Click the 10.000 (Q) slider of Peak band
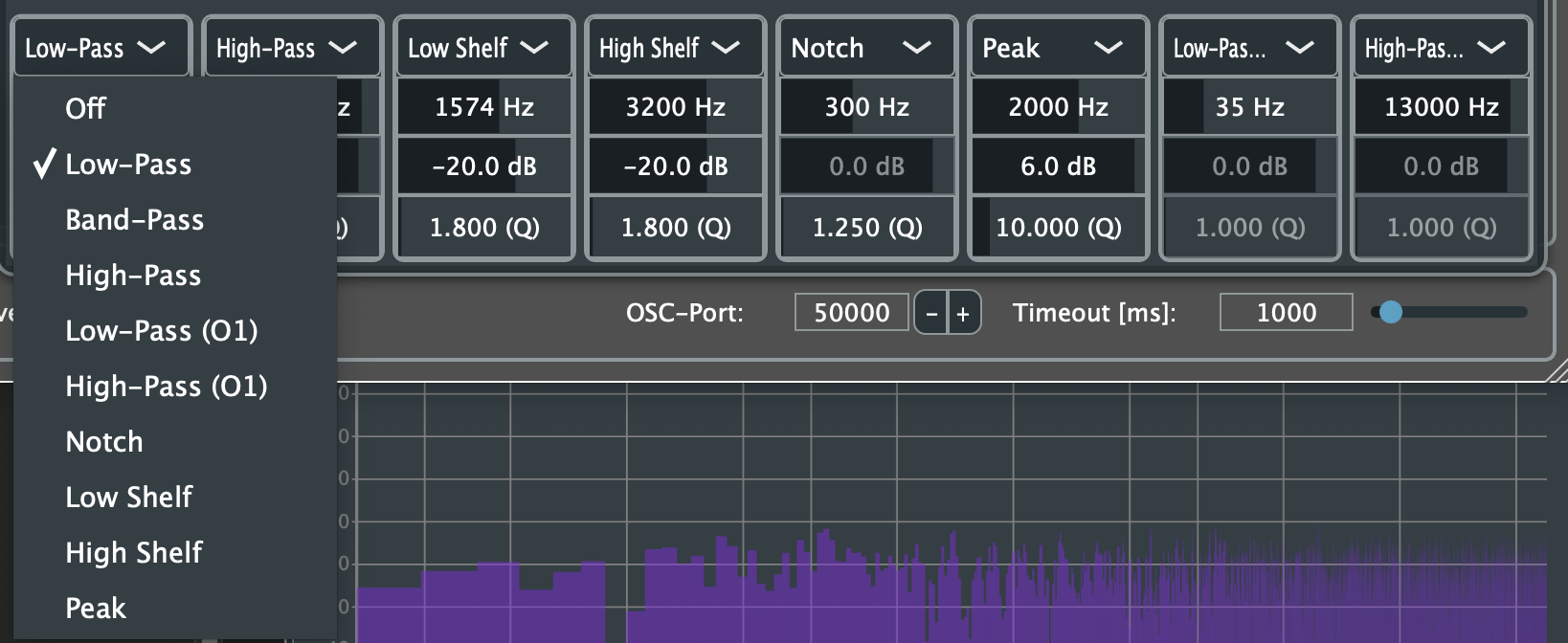Screen dimensions: 1568x643 point(1058,228)
